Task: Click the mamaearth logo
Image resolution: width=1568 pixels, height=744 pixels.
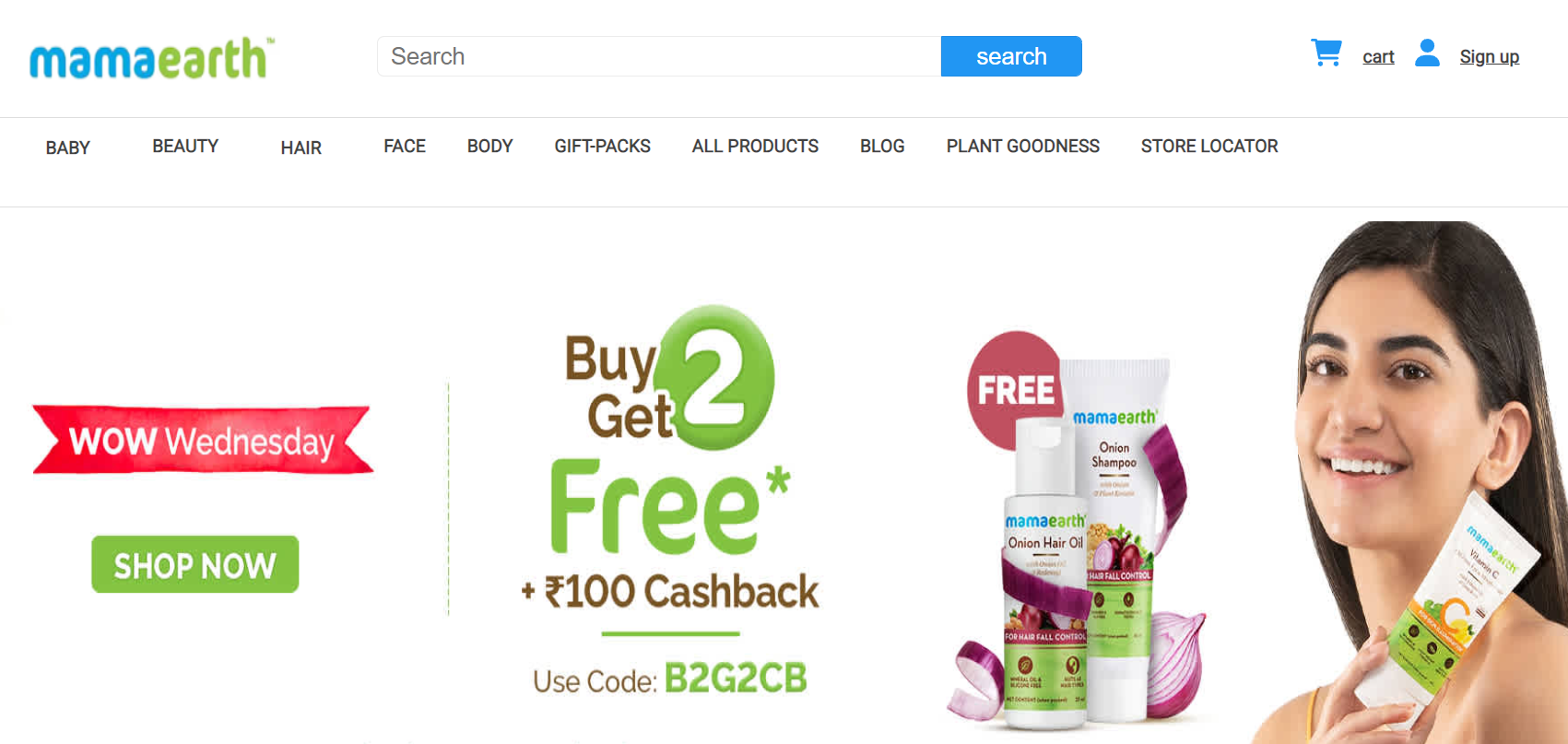Action: (152, 58)
